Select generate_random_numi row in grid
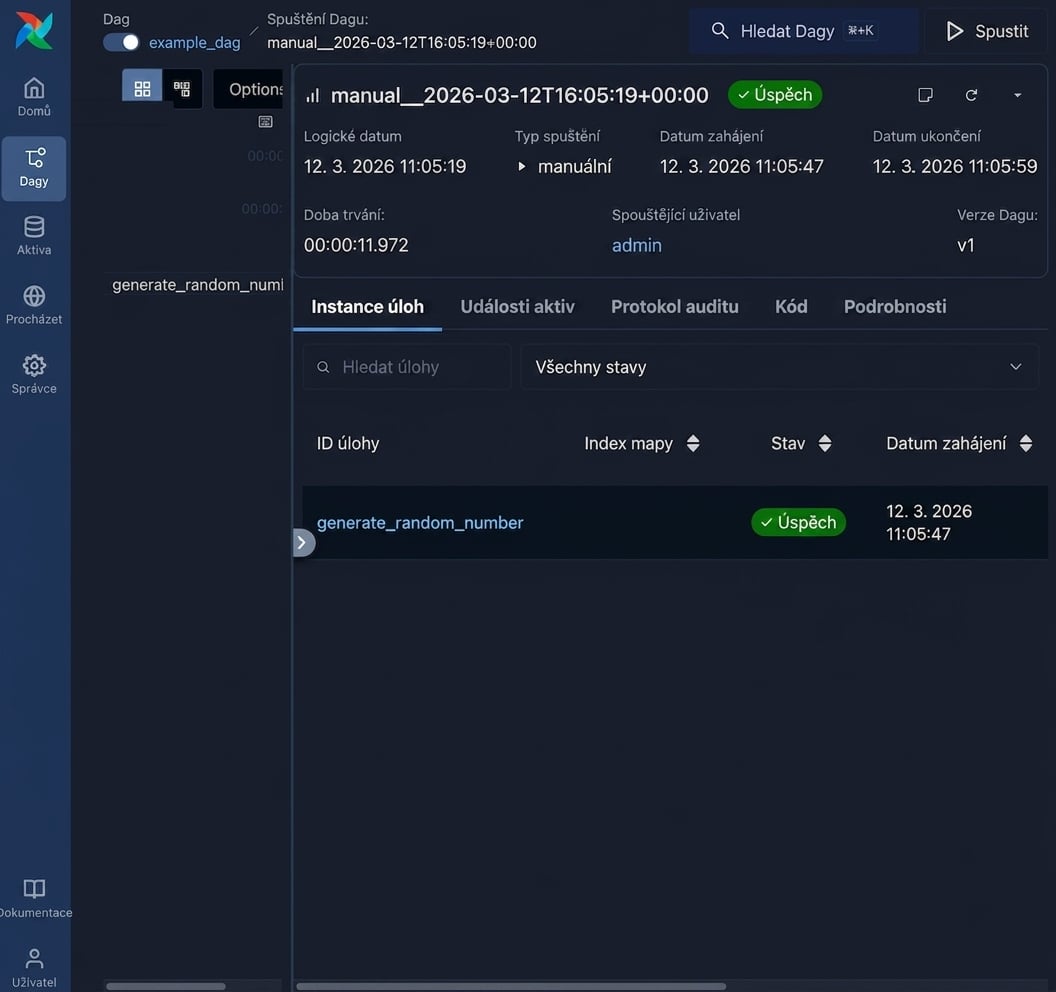This screenshot has width=1056, height=992. 197,285
